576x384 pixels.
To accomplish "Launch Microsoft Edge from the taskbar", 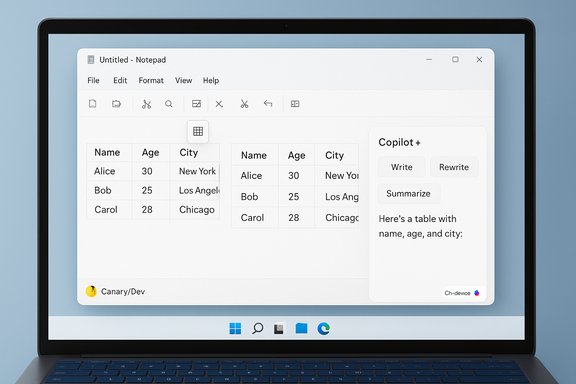I will (324, 328).
